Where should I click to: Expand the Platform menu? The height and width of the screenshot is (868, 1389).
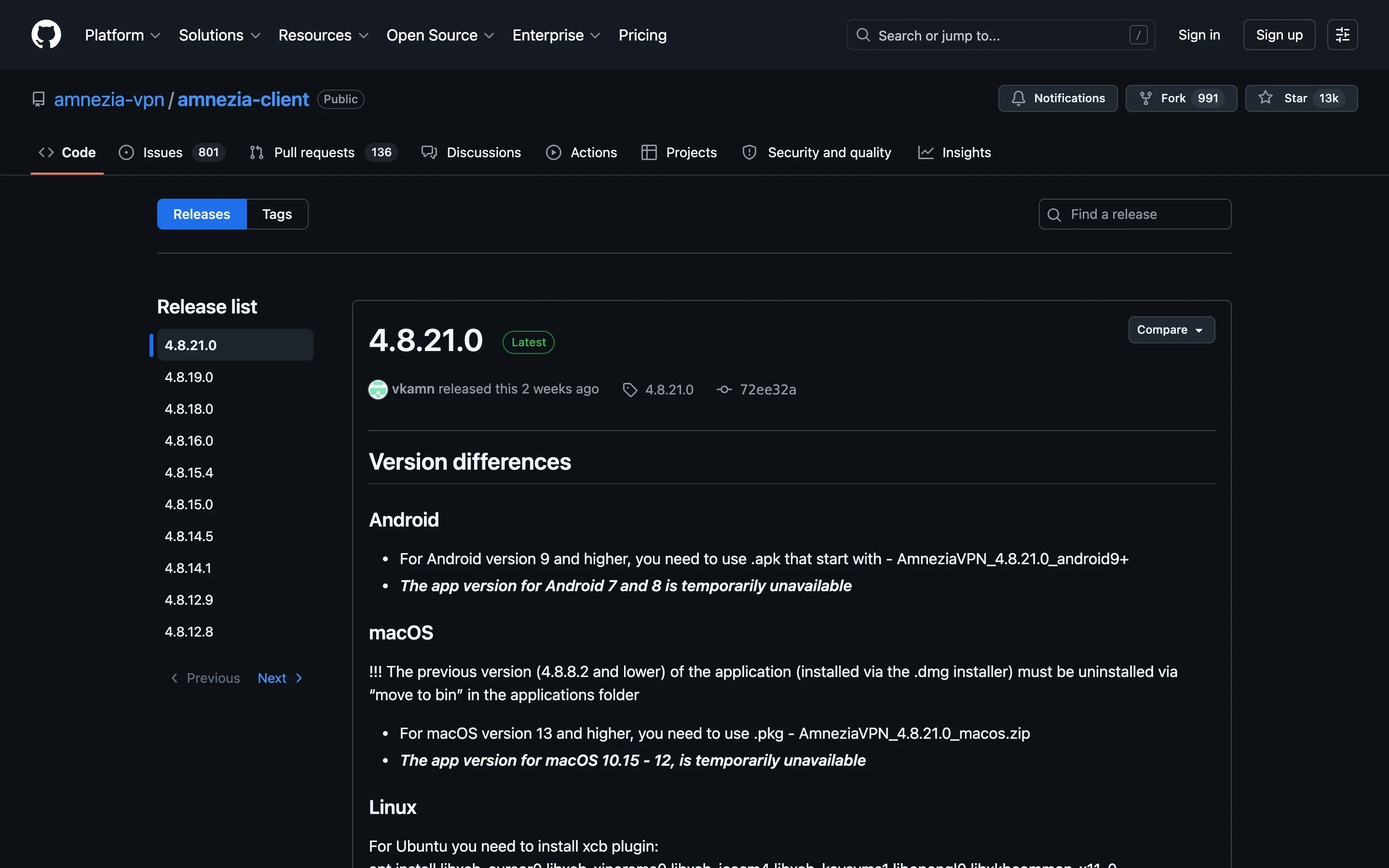[x=123, y=35]
